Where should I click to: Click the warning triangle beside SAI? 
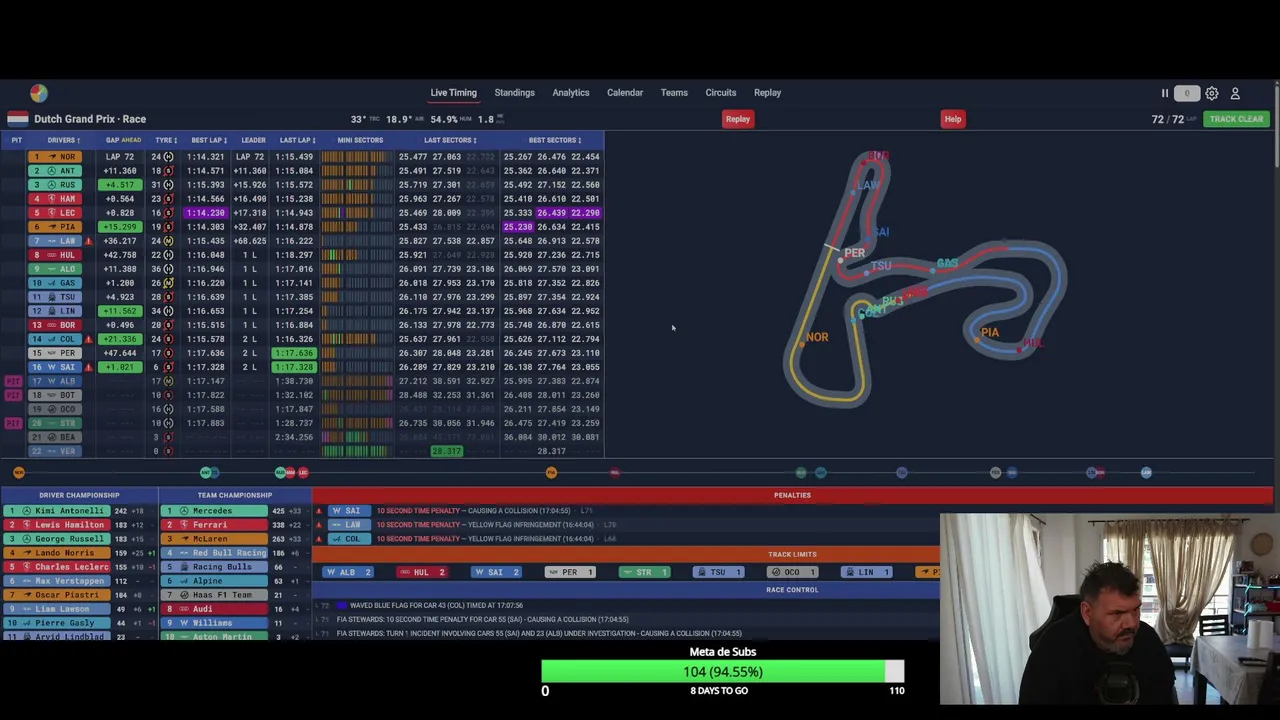[x=88, y=367]
